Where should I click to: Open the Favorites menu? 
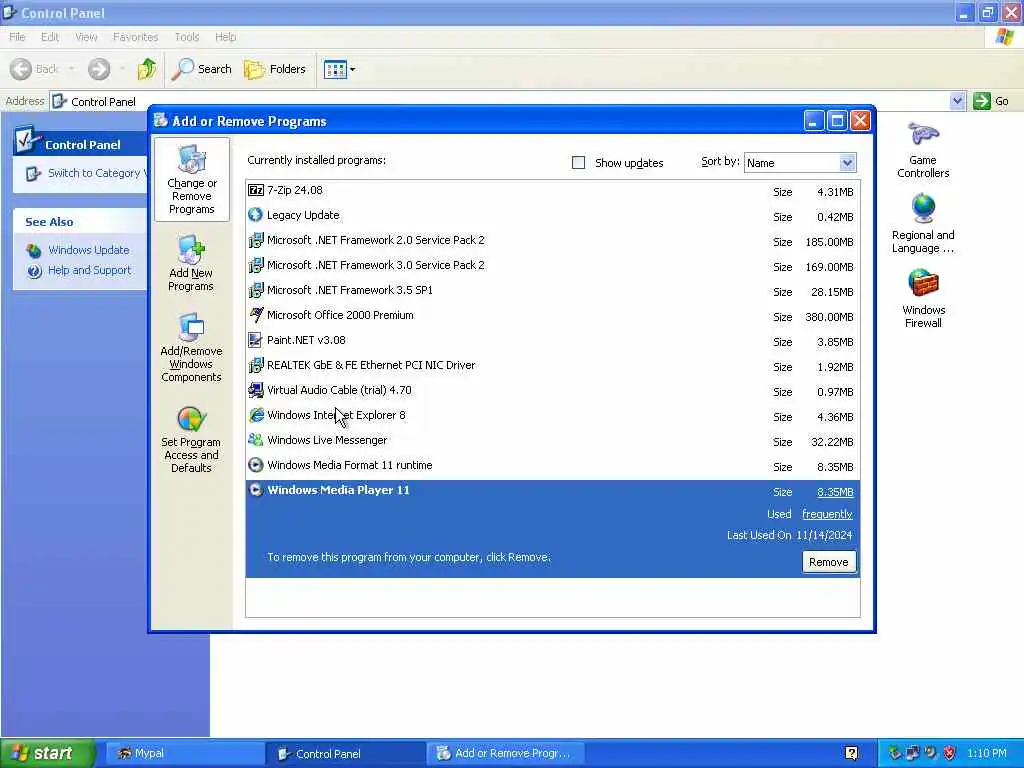pos(135,37)
